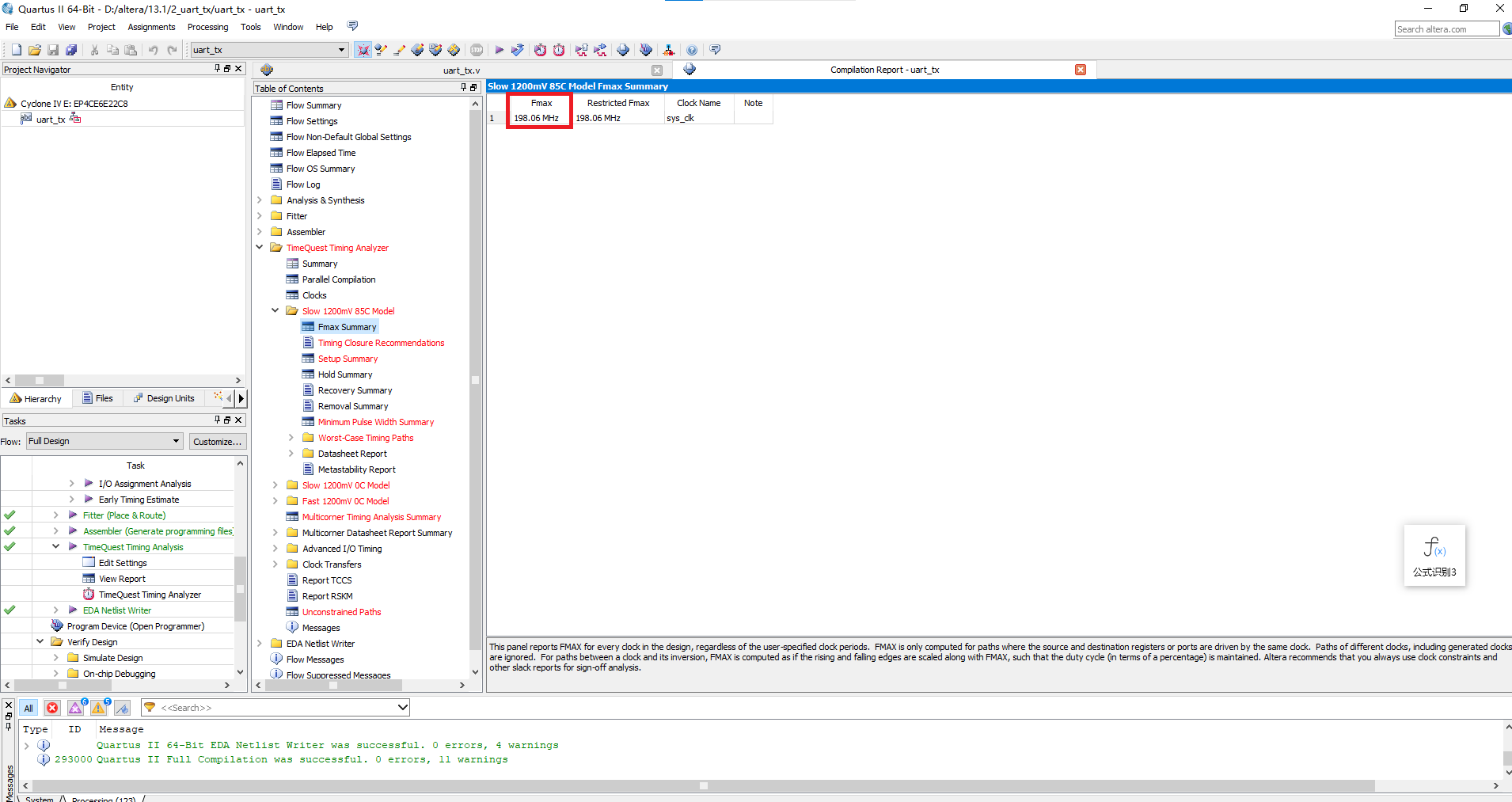Open the message Search dropdown arrow
1512x802 pixels.
[x=402, y=708]
